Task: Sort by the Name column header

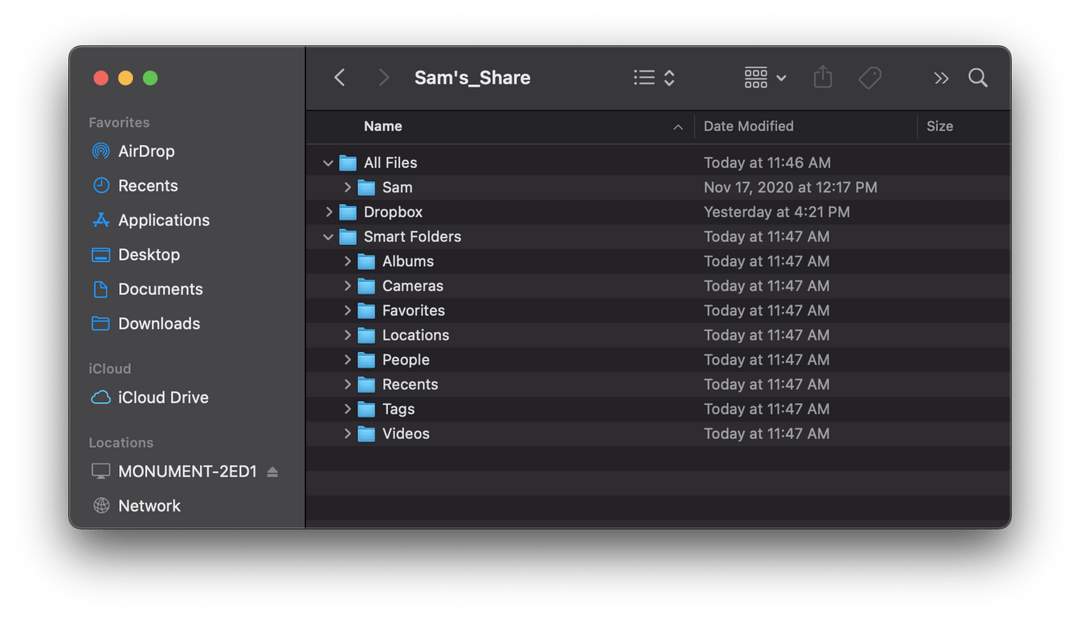Action: (x=383, y=127)
